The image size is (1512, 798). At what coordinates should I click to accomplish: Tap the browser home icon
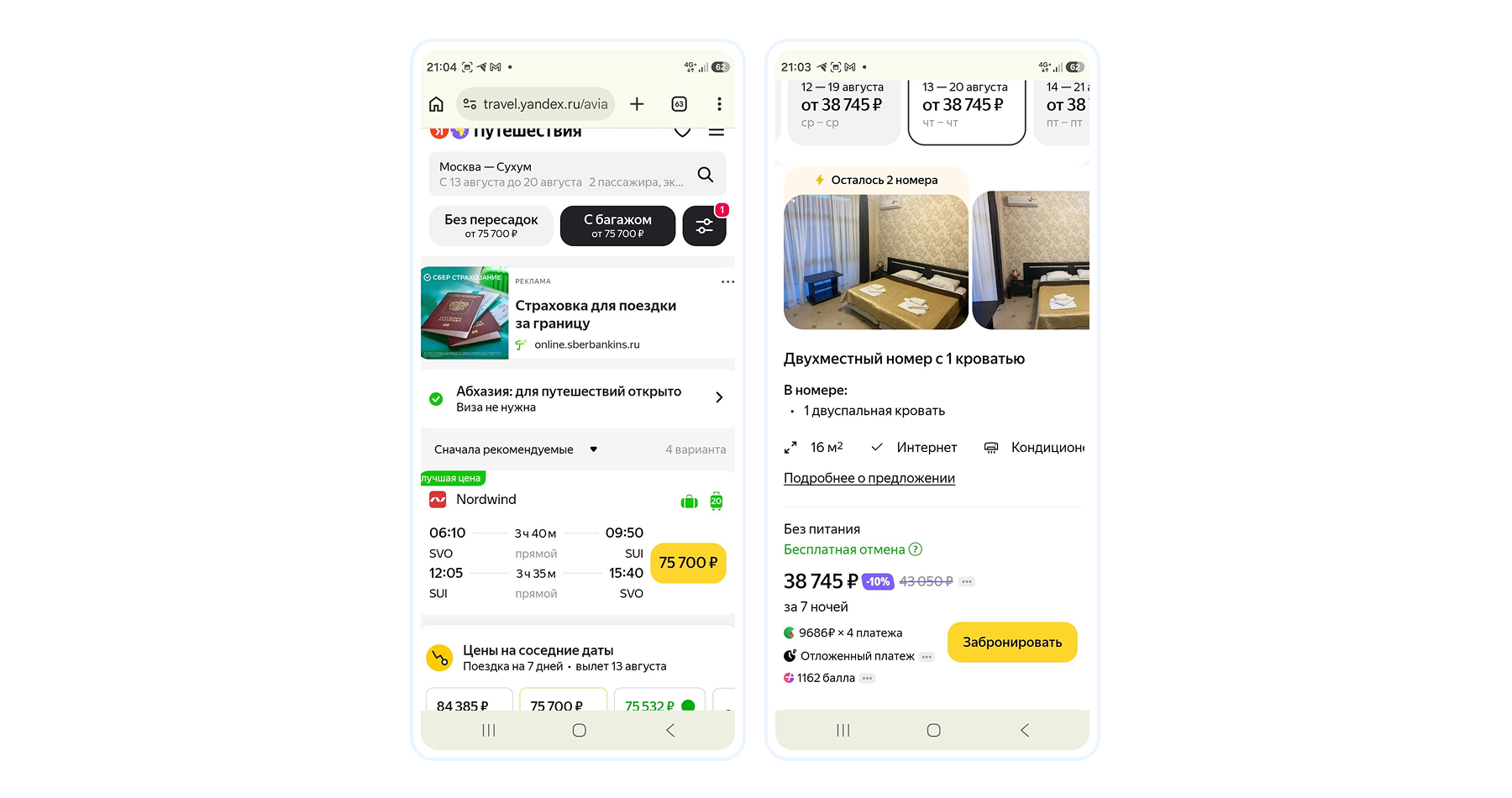click(x=436, y=104)
